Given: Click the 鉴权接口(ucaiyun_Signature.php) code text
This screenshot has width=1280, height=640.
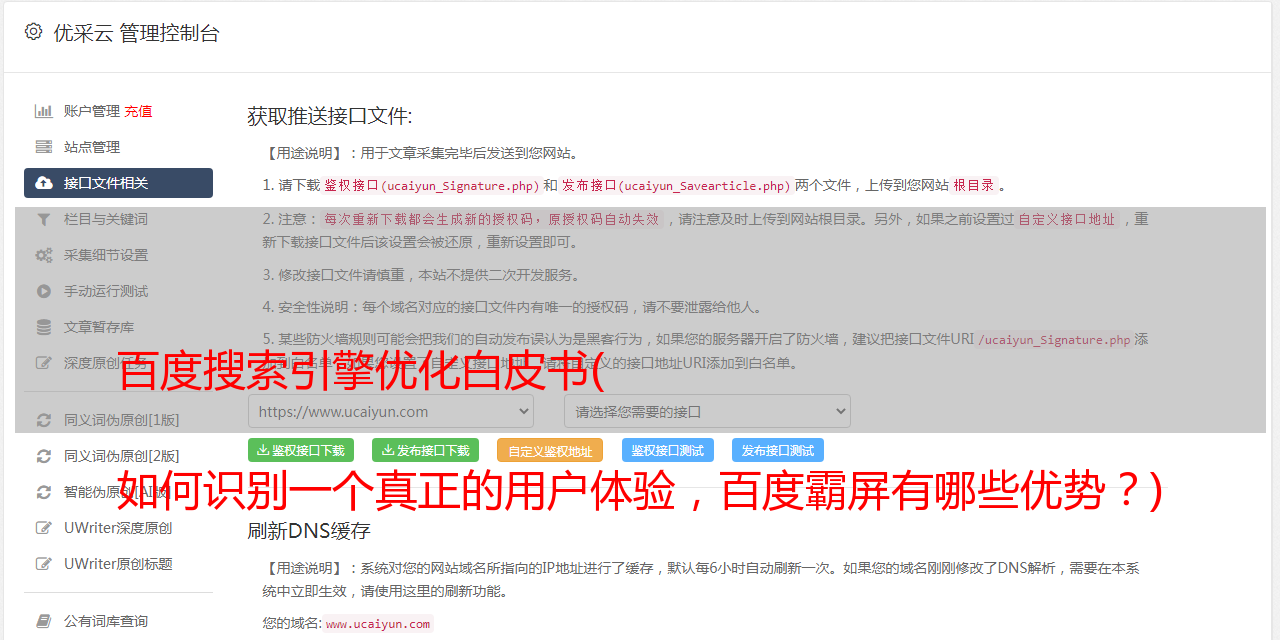Looking at the screenshot, I should (431, 185).
